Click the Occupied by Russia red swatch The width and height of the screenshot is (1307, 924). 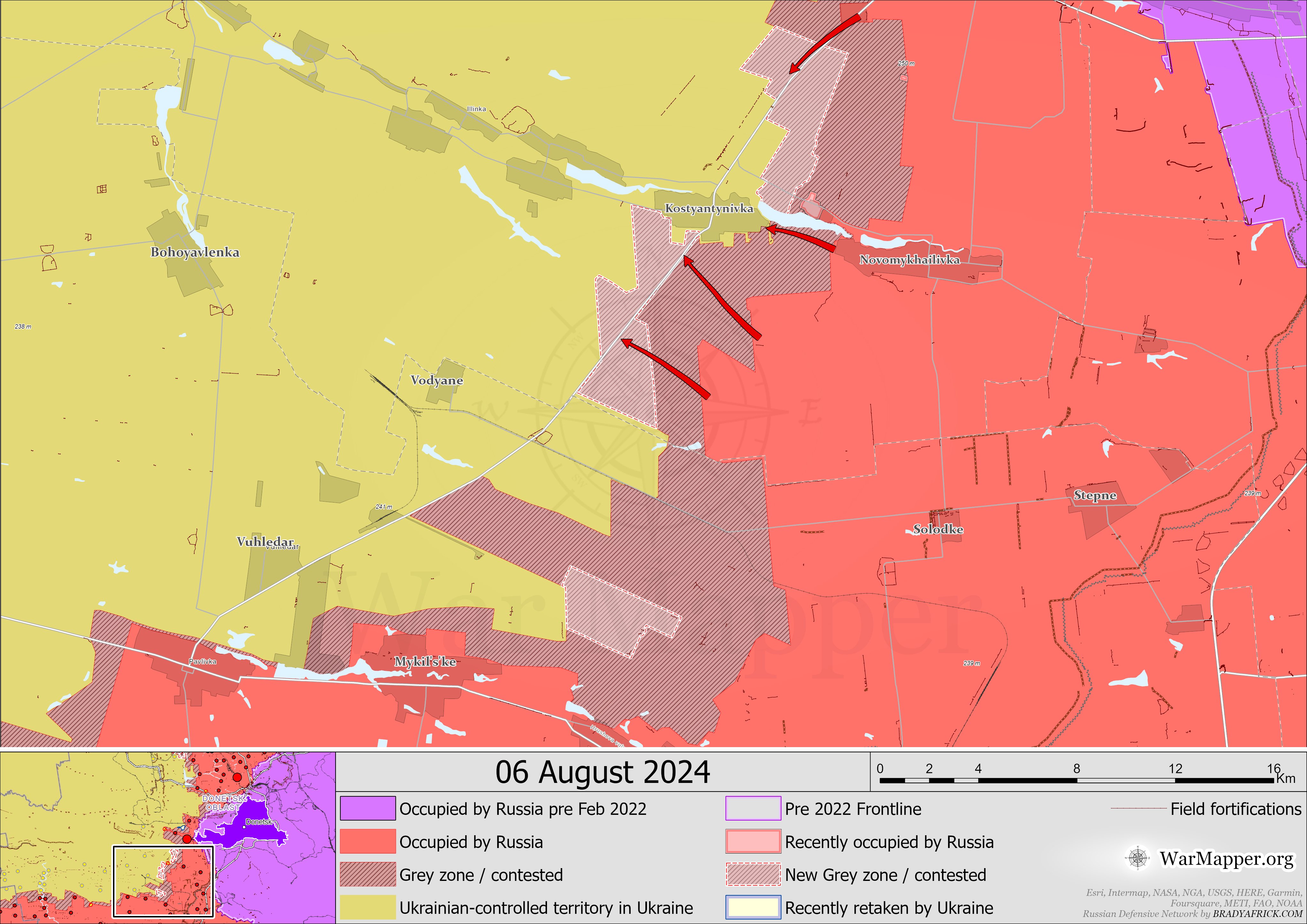(x=368, y=841)
